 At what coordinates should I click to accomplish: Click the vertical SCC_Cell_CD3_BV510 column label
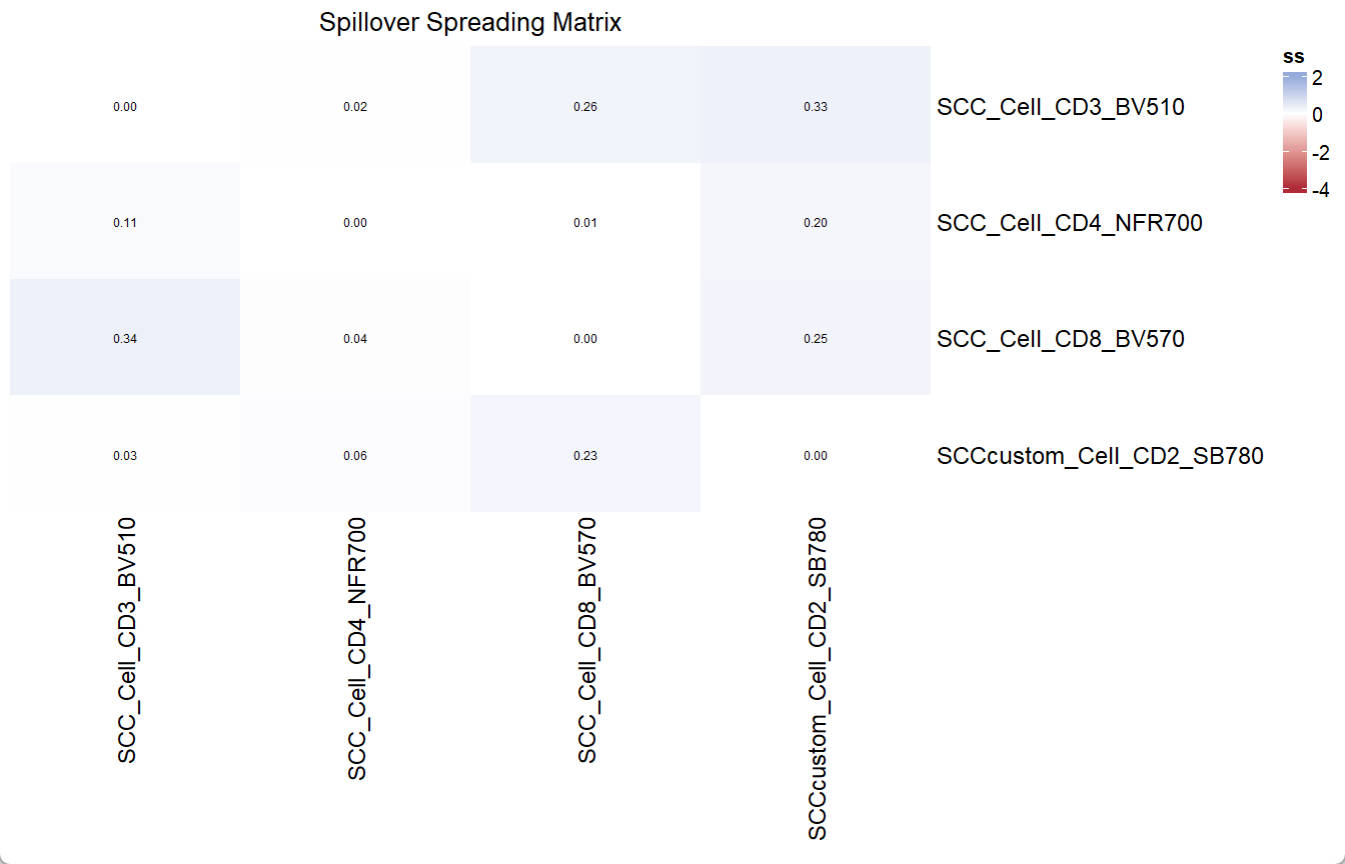127,641
